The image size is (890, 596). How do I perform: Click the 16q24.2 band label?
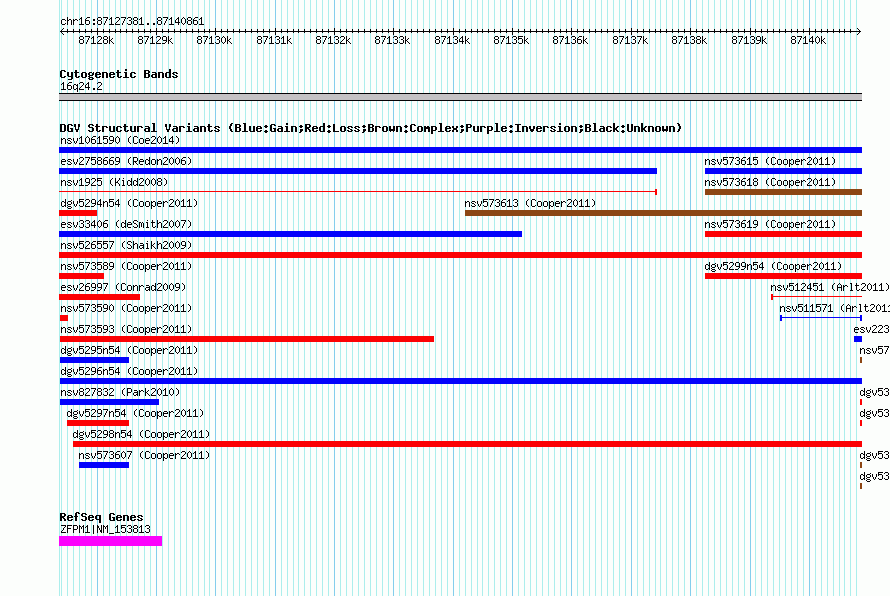pos(81,86)
